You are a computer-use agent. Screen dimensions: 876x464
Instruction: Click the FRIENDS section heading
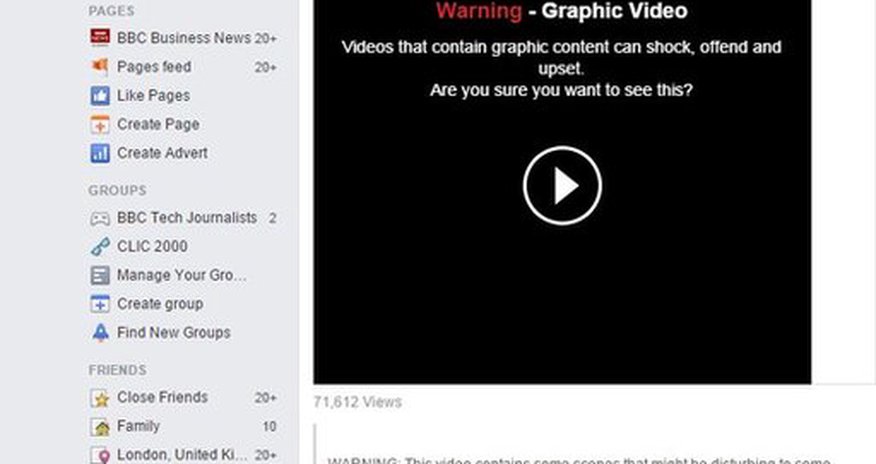(117, 370)
